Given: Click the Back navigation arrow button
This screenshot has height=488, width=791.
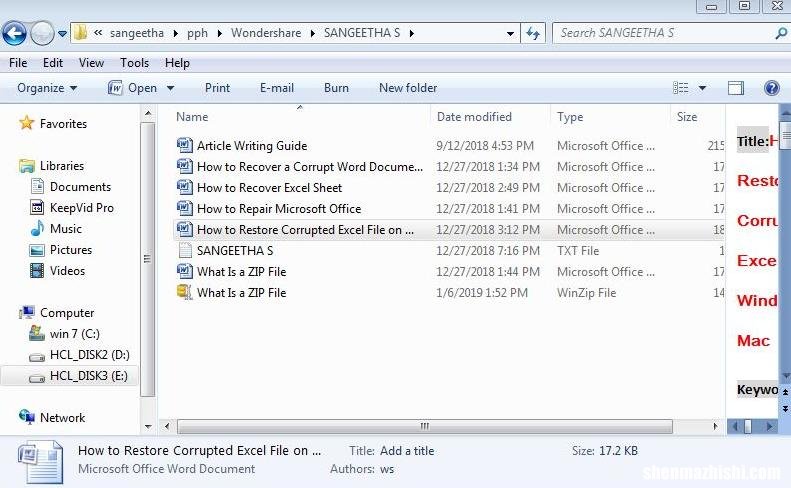Looking at the screenshot, I should point(15,33).
